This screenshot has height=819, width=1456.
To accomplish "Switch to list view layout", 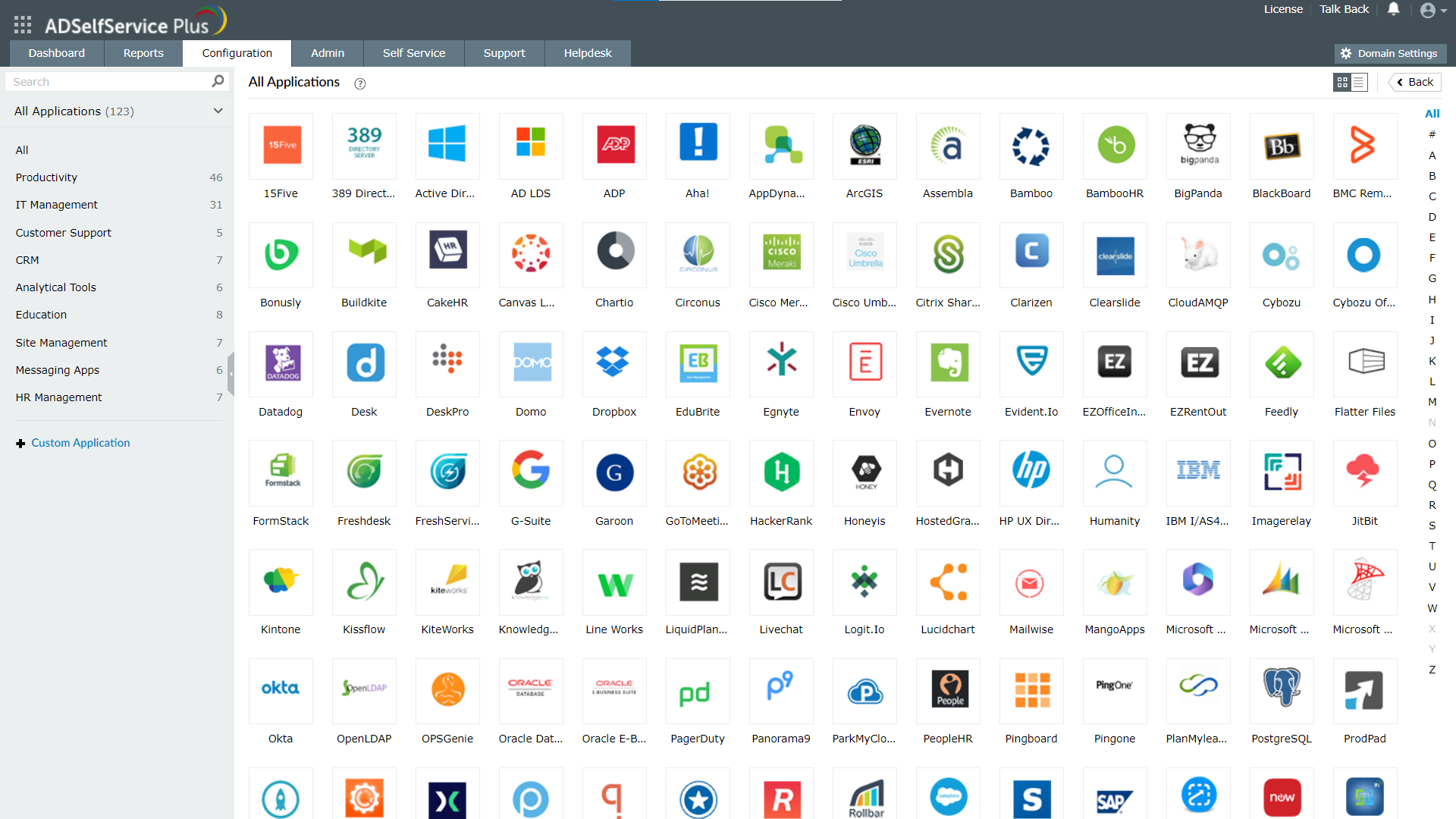I will (x=1359, y=82).
